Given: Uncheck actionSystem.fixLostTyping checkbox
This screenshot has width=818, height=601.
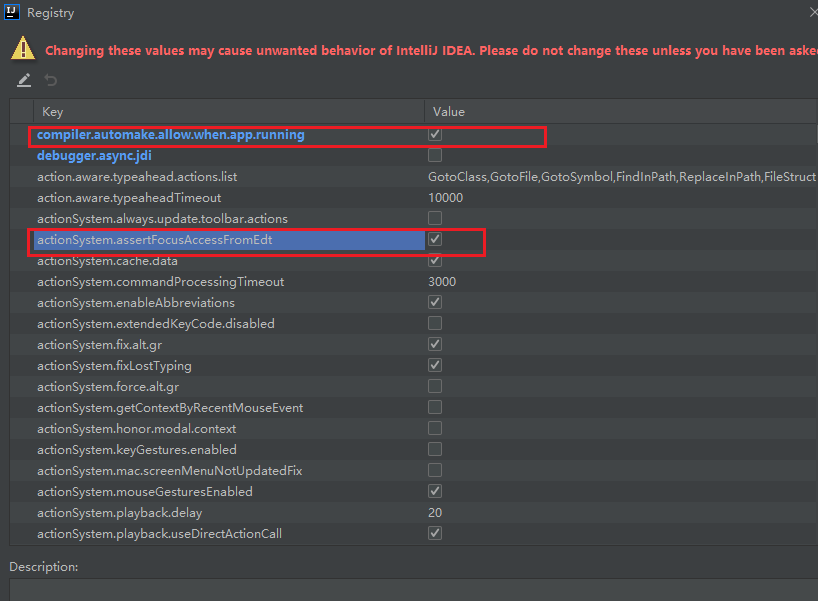Looking at the screenshot, I should 435,365.
